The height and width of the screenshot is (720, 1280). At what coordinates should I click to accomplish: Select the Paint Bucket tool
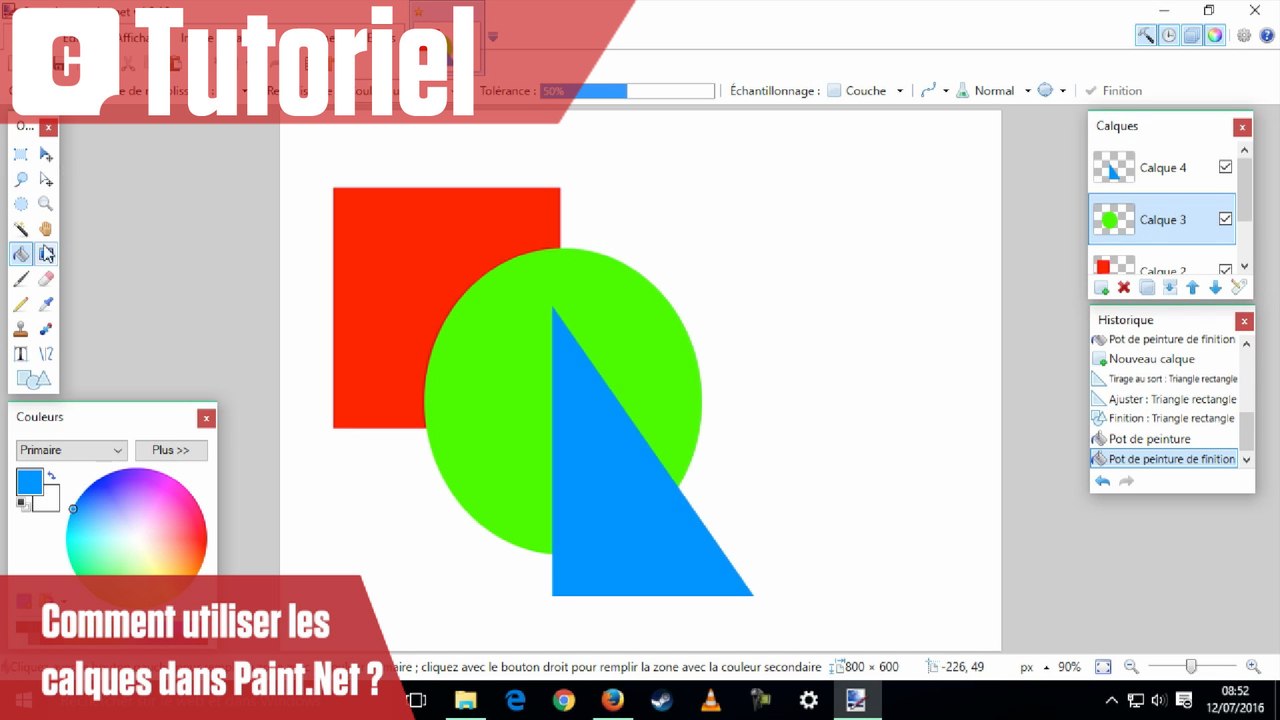pos(20,254)
